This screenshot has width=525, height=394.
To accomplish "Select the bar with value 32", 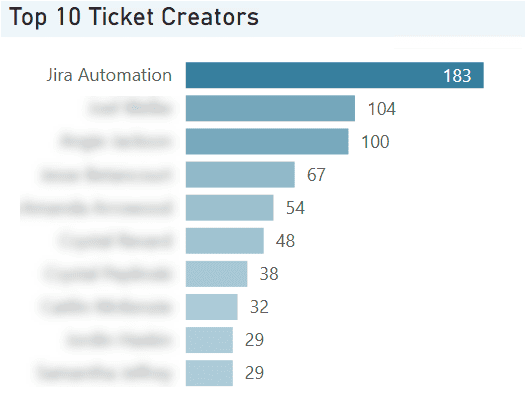I will click(x=212, y=307).
